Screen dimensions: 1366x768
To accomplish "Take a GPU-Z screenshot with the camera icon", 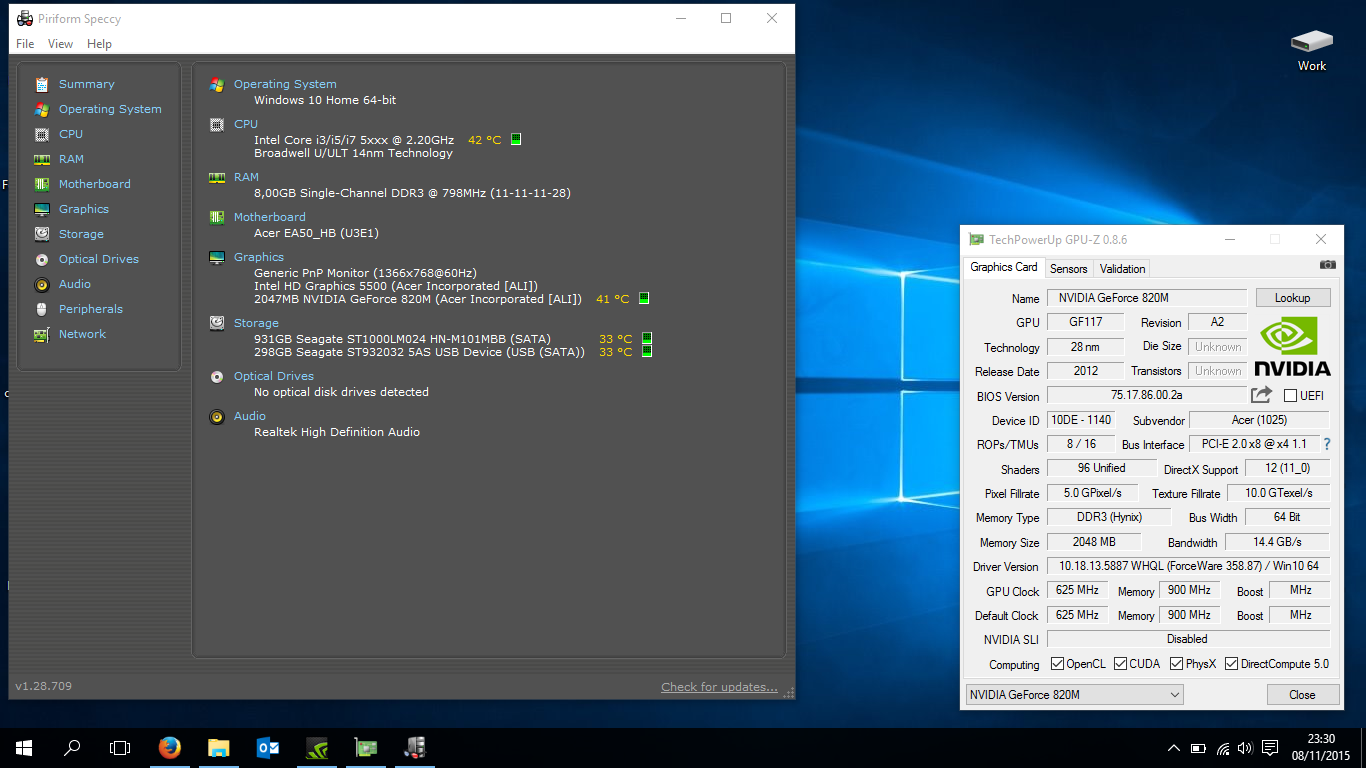I will point(1327,265).
